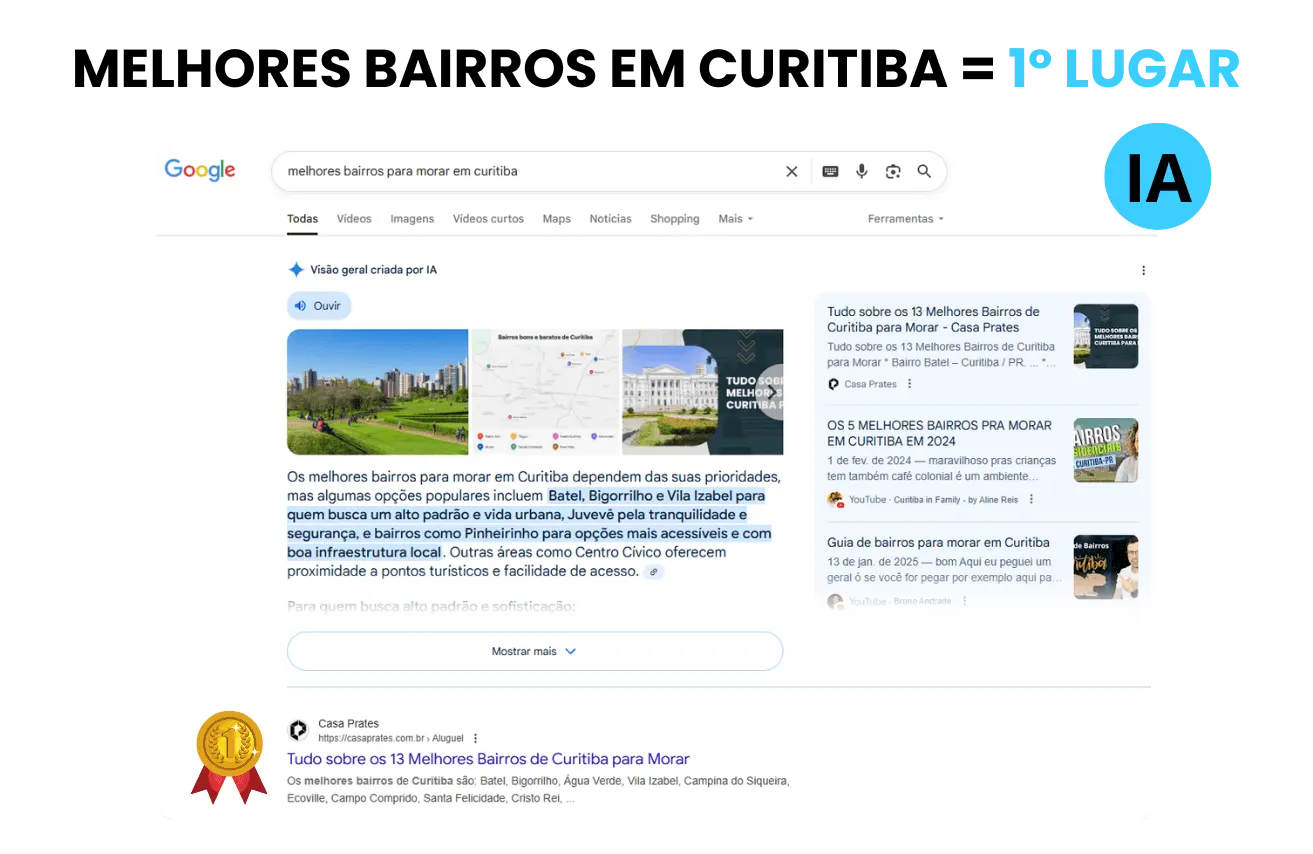
Task: Click the organic result snippet listing Água Verde
Action: coord(538,790)
